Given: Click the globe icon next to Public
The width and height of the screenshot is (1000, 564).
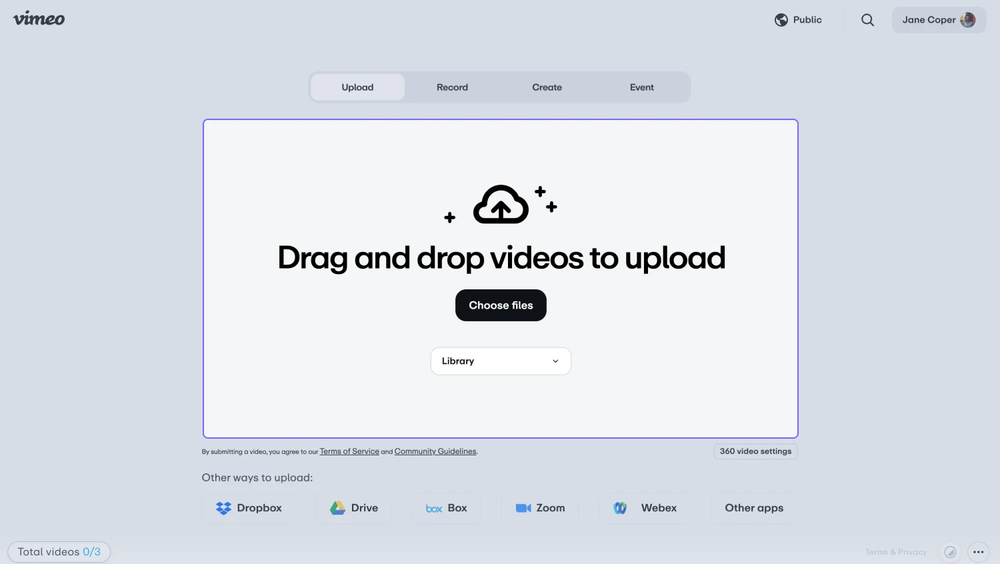Looking at the screenshot, I should pos(781,20).
